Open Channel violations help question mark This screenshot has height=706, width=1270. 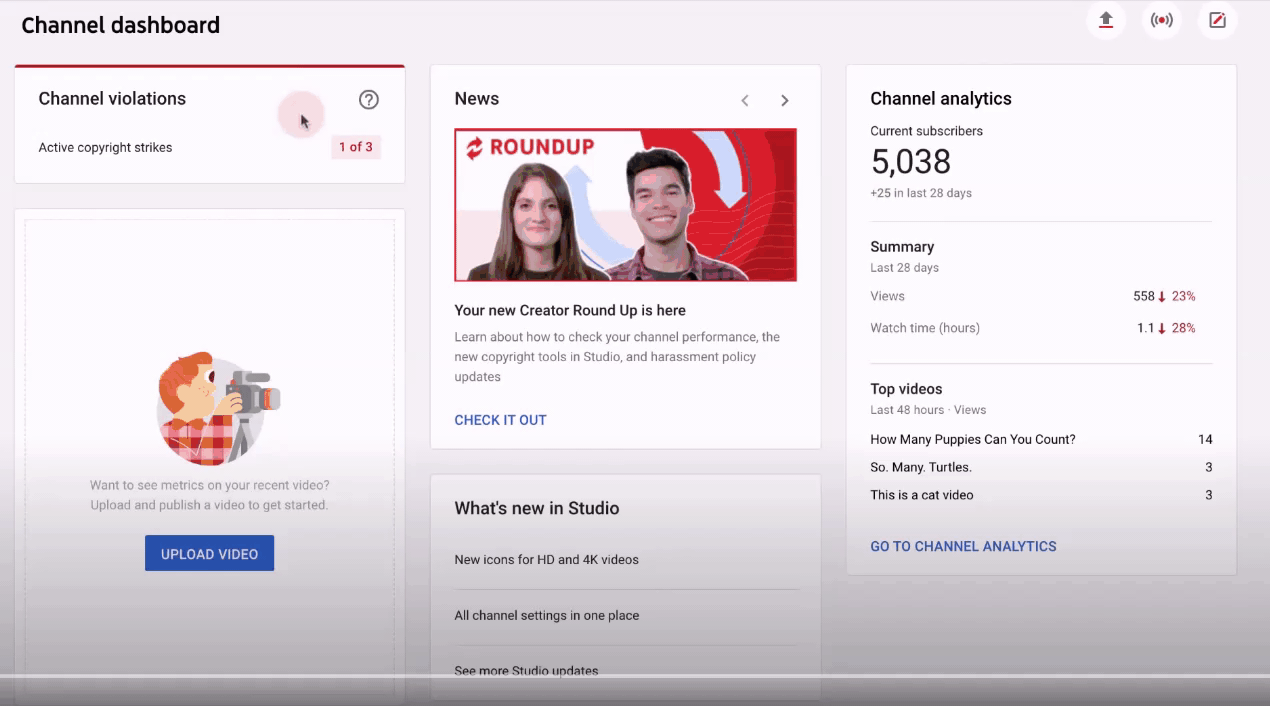369,99
